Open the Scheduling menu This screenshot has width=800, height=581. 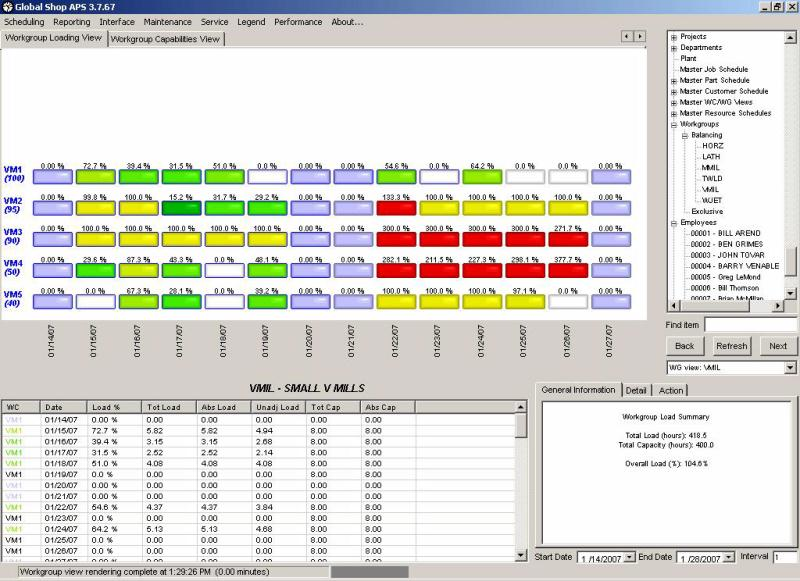coord(24,22)
